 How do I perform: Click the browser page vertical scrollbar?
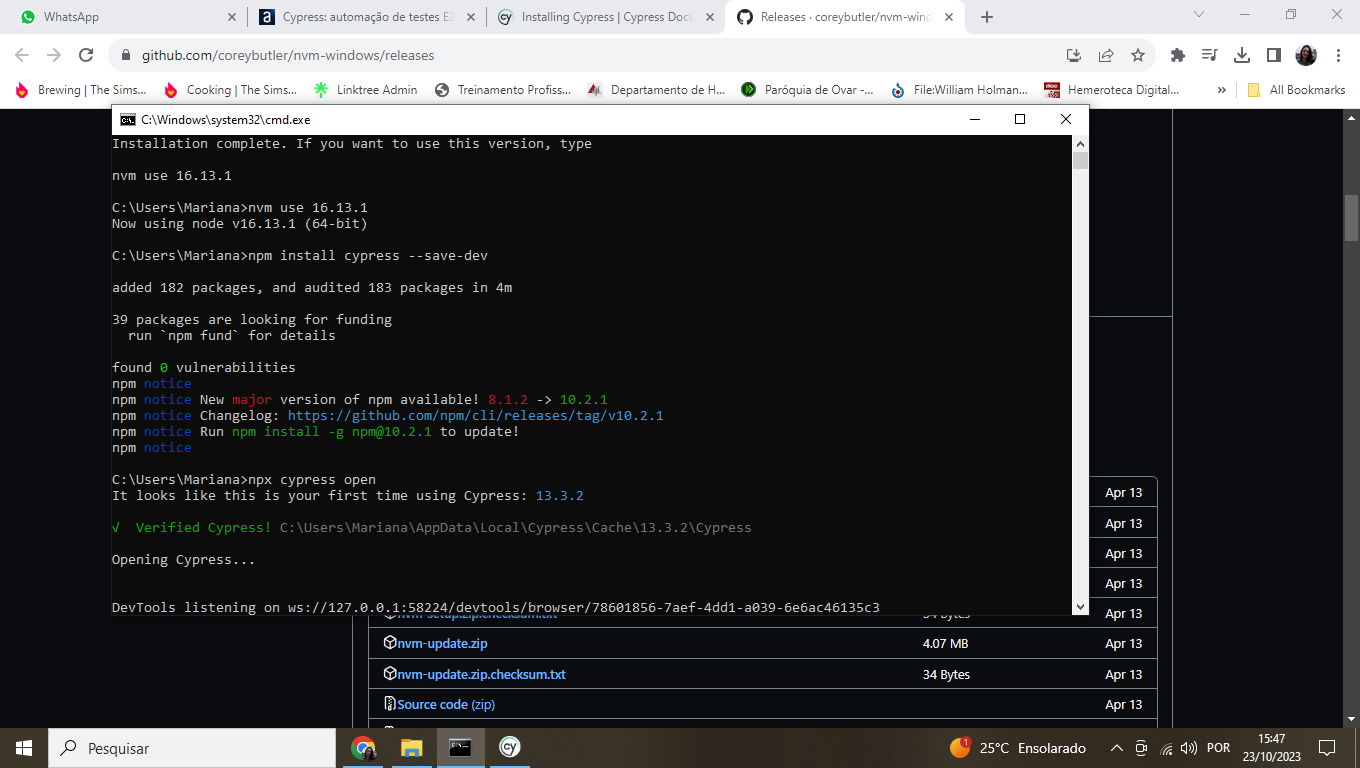tap(1351, 217)
